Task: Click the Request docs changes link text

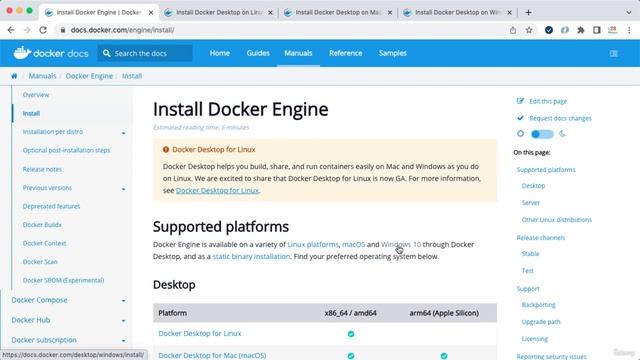Action: coord(560,118)
